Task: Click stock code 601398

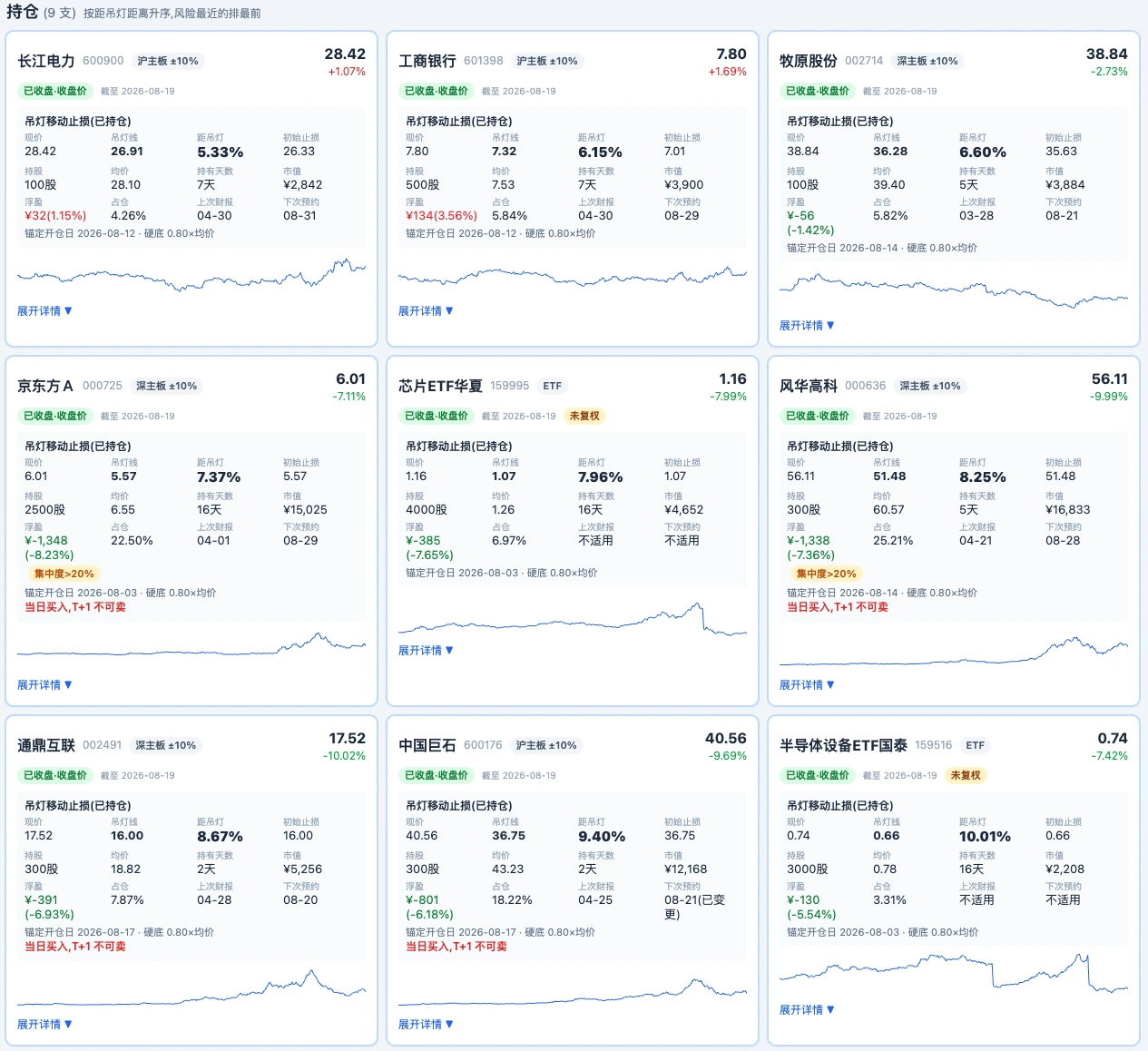Action: pyautogui.click(x=484, y=61)
